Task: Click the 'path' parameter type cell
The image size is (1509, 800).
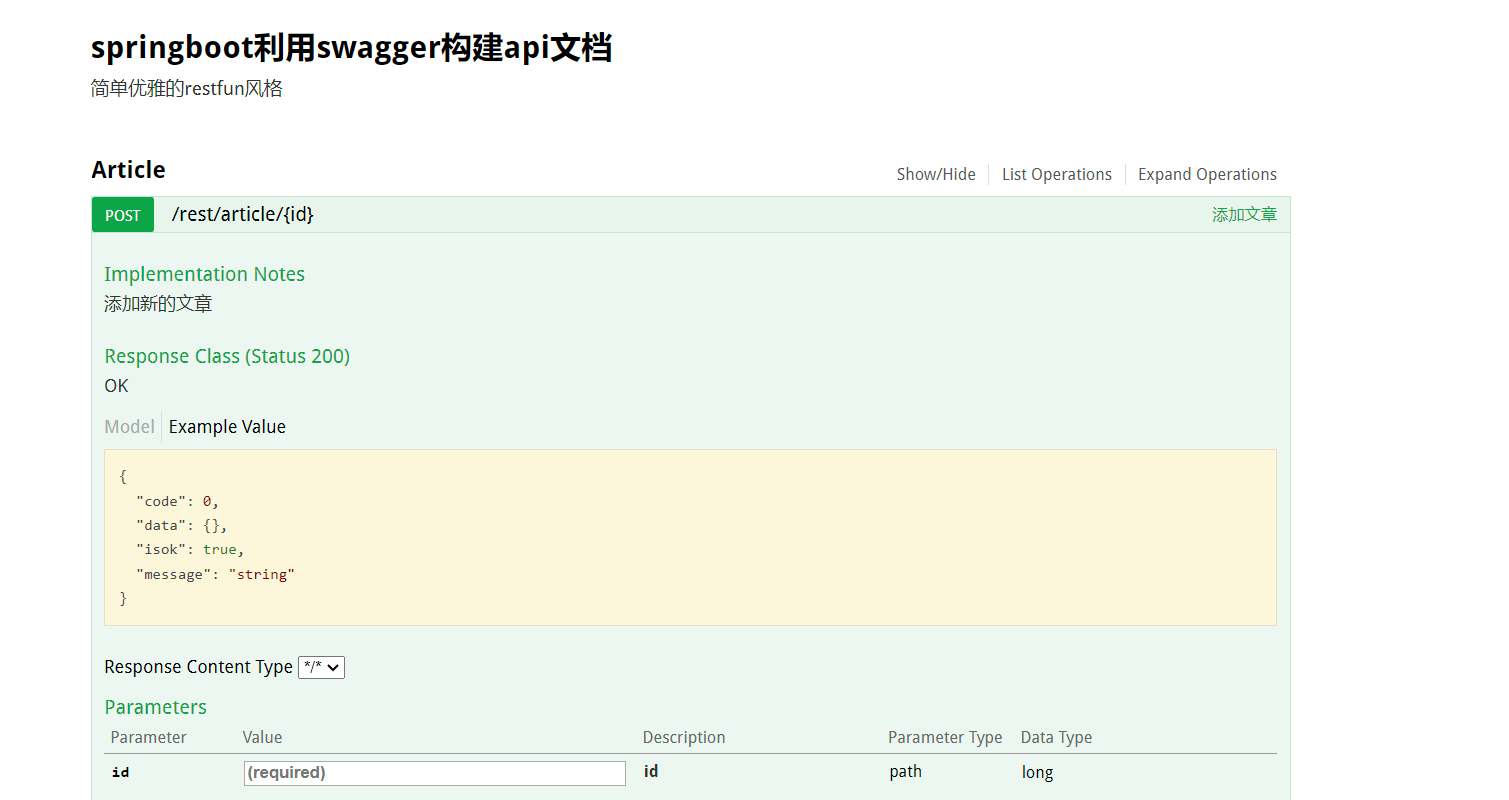Action: [905, 772]
